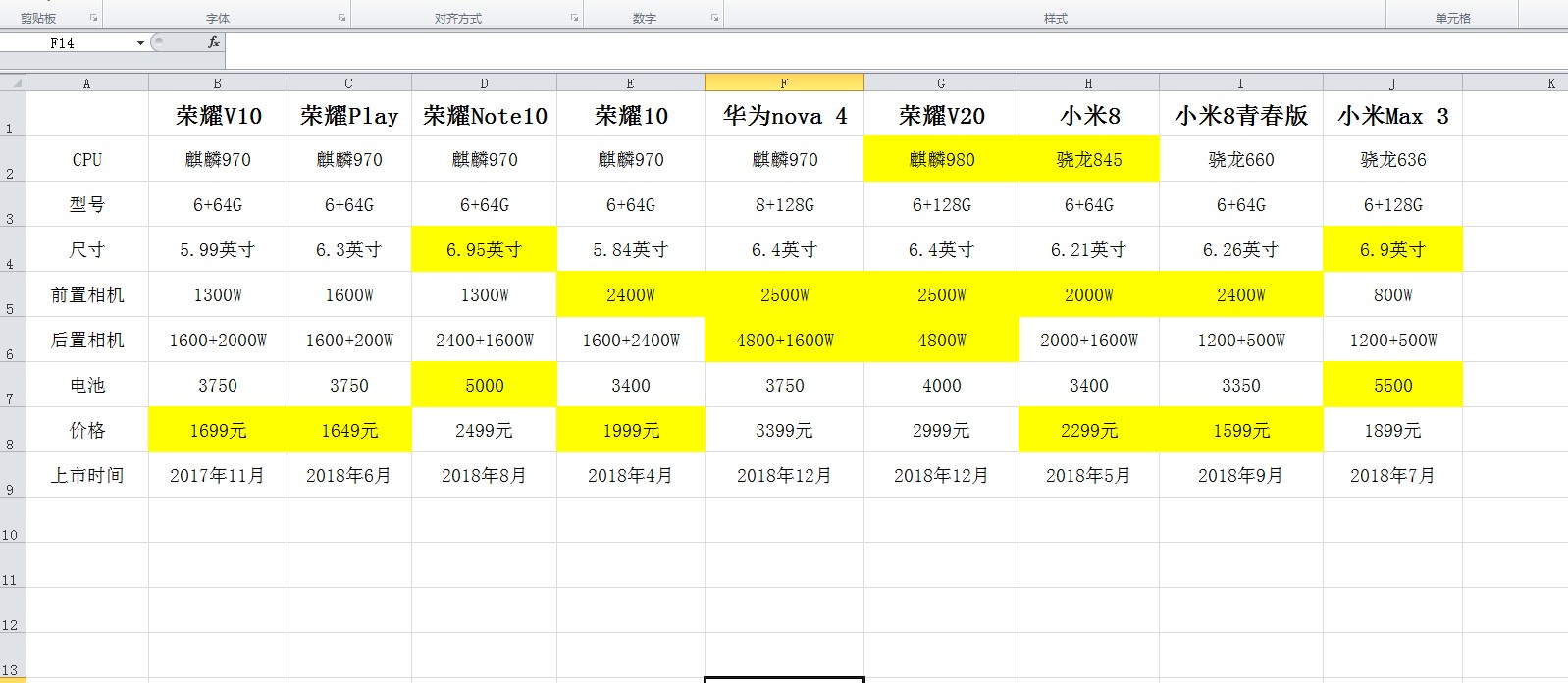Click the yellow 6.95英寸 cell
1568x683 pixels.
(485, 249)
